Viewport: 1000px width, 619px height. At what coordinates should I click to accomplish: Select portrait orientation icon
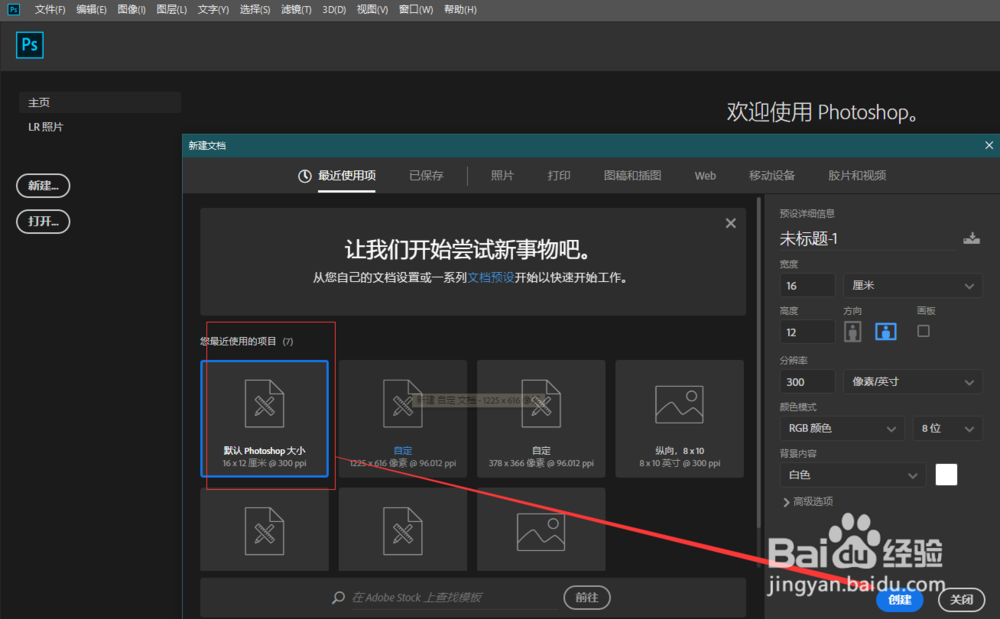[x=853, y=331]
